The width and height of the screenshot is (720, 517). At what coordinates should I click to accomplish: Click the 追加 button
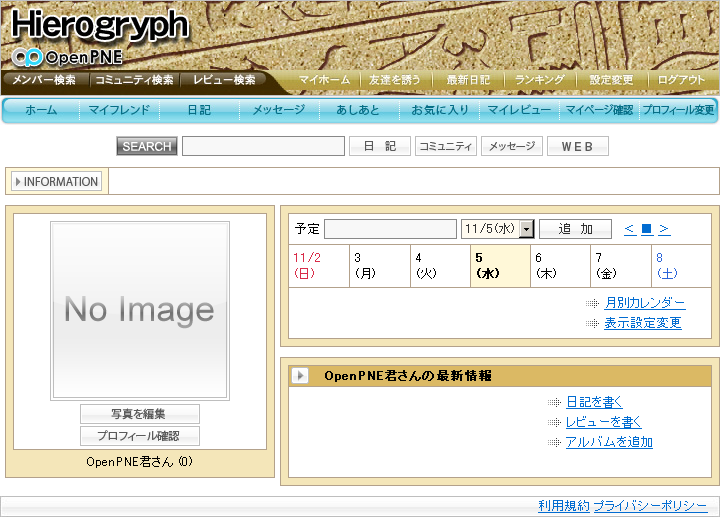(x=575, y=229)
